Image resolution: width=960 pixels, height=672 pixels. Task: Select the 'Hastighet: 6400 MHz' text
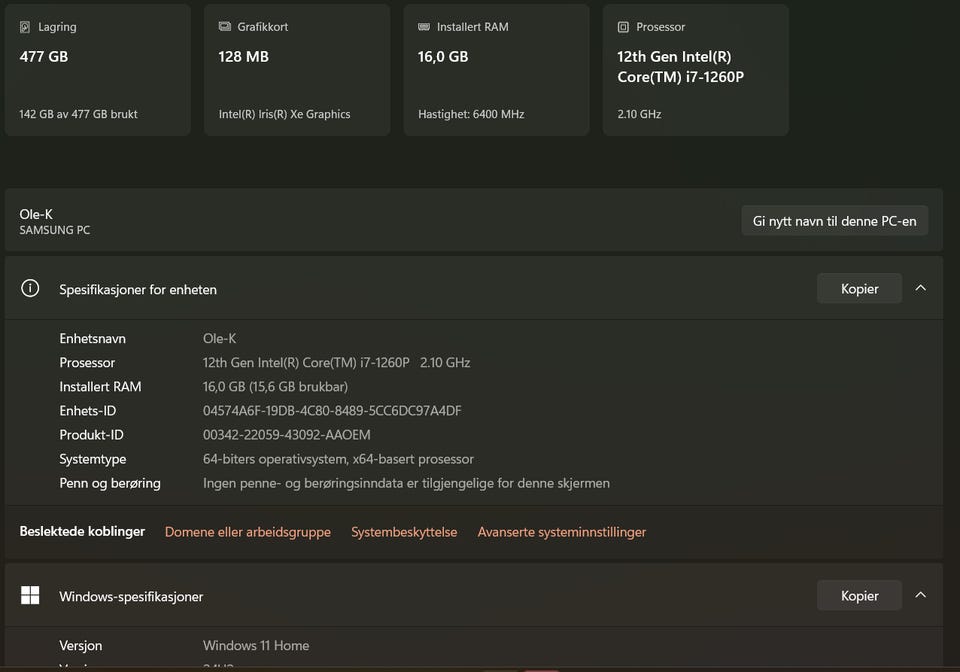point(471,114)
